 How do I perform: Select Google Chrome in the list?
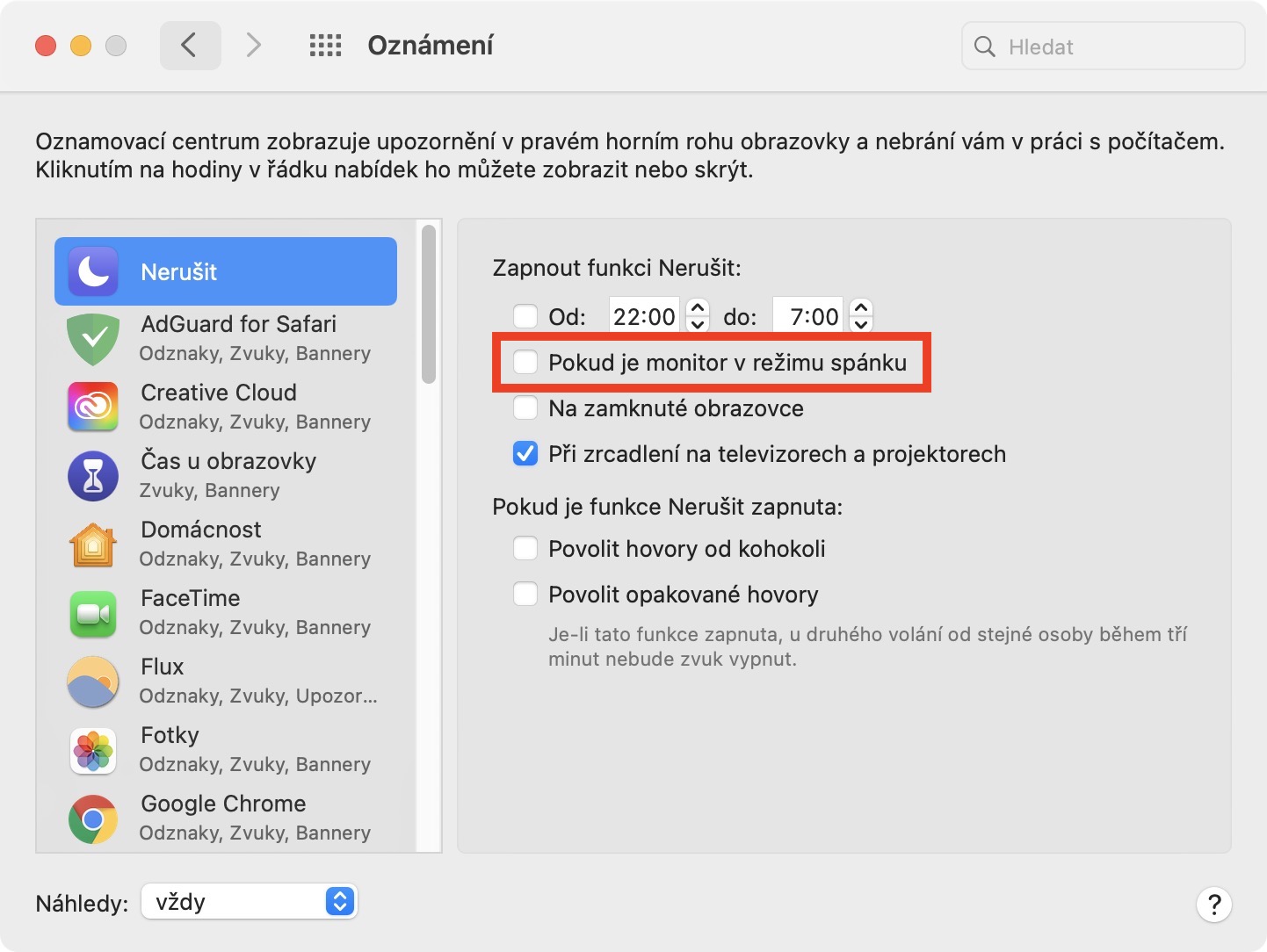tap(226, 819)
